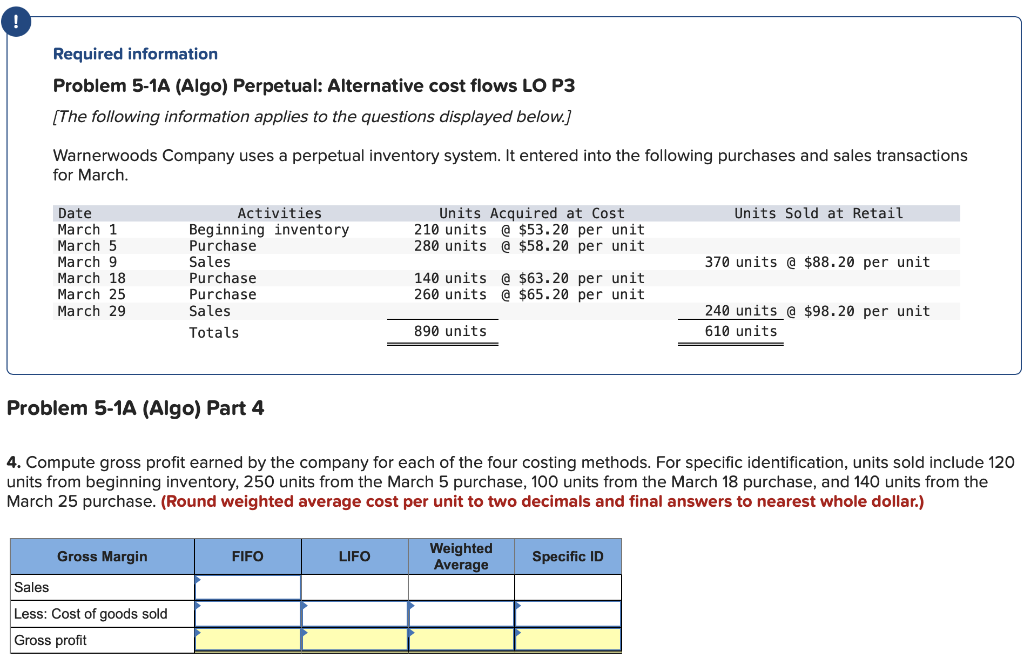Click the flag marker in Specific ID Gross profit cell
1024x671 pixels.
point(517,633)
